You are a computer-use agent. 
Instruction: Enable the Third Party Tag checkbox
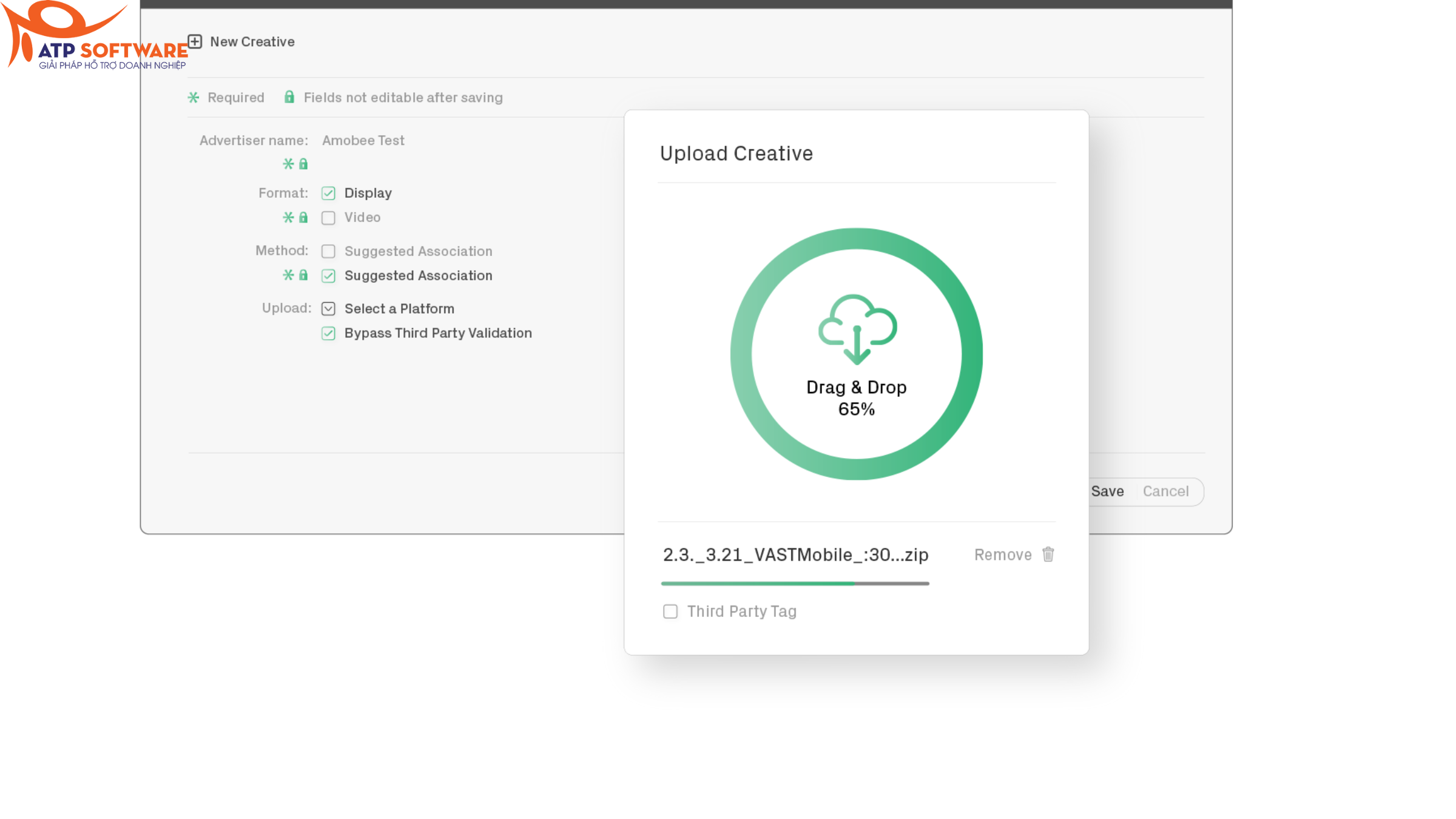point(670,611)
